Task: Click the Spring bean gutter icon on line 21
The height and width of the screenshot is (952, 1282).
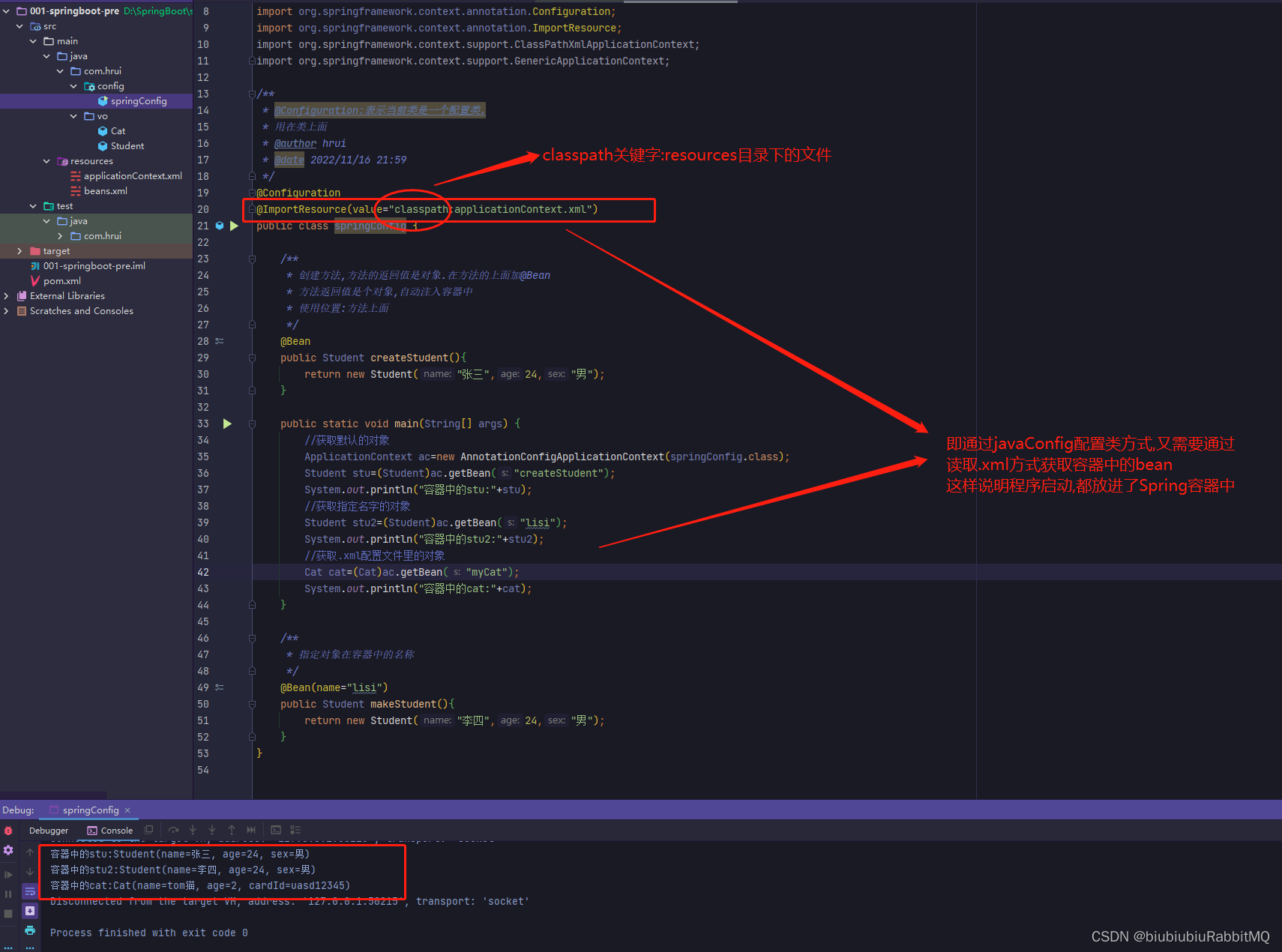Action: pyautogui.click(x=220, y=226)
